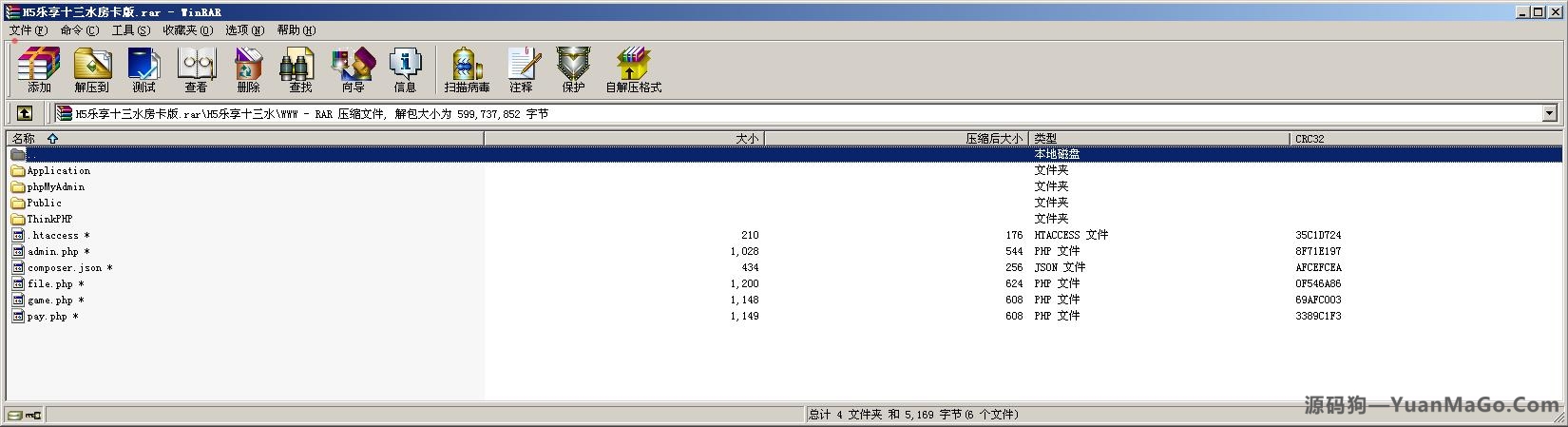Open the Help (帮助) menu

(x=296, y=30)
